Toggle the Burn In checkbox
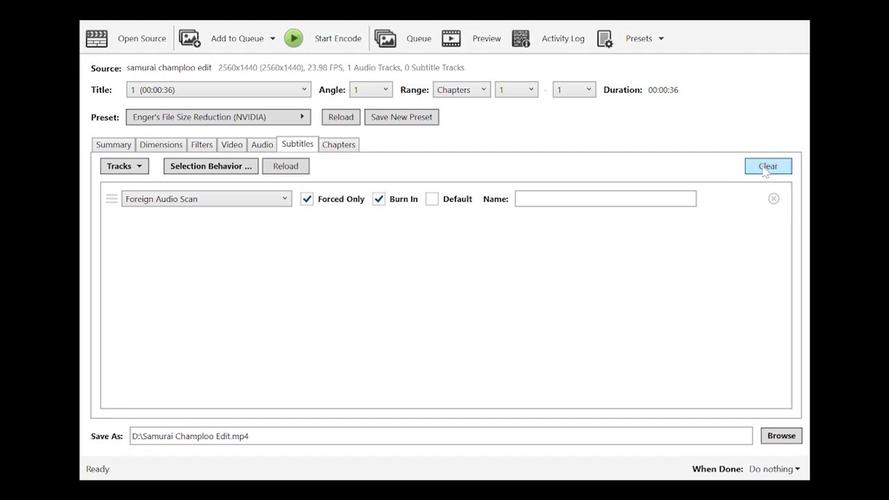The height and width of the screenshot is (500, 889). click(x=379, y=199)
